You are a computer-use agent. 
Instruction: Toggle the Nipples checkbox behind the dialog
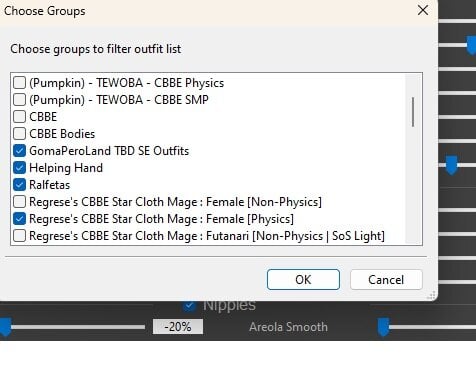pyautogui.click(x=189, y=306)
